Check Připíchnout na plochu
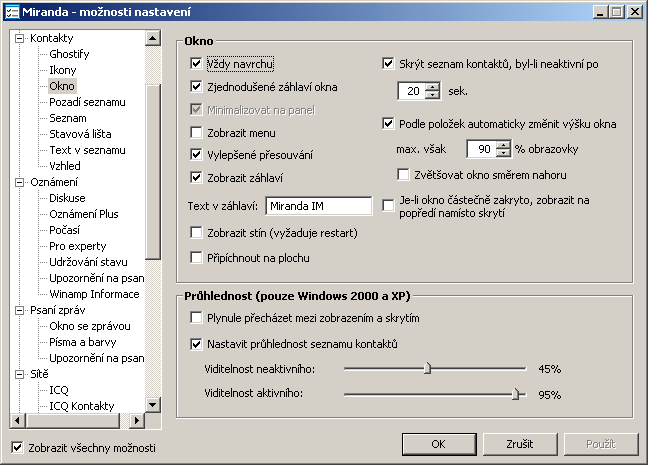Screen dimensions: 648x465 [196, 258]
